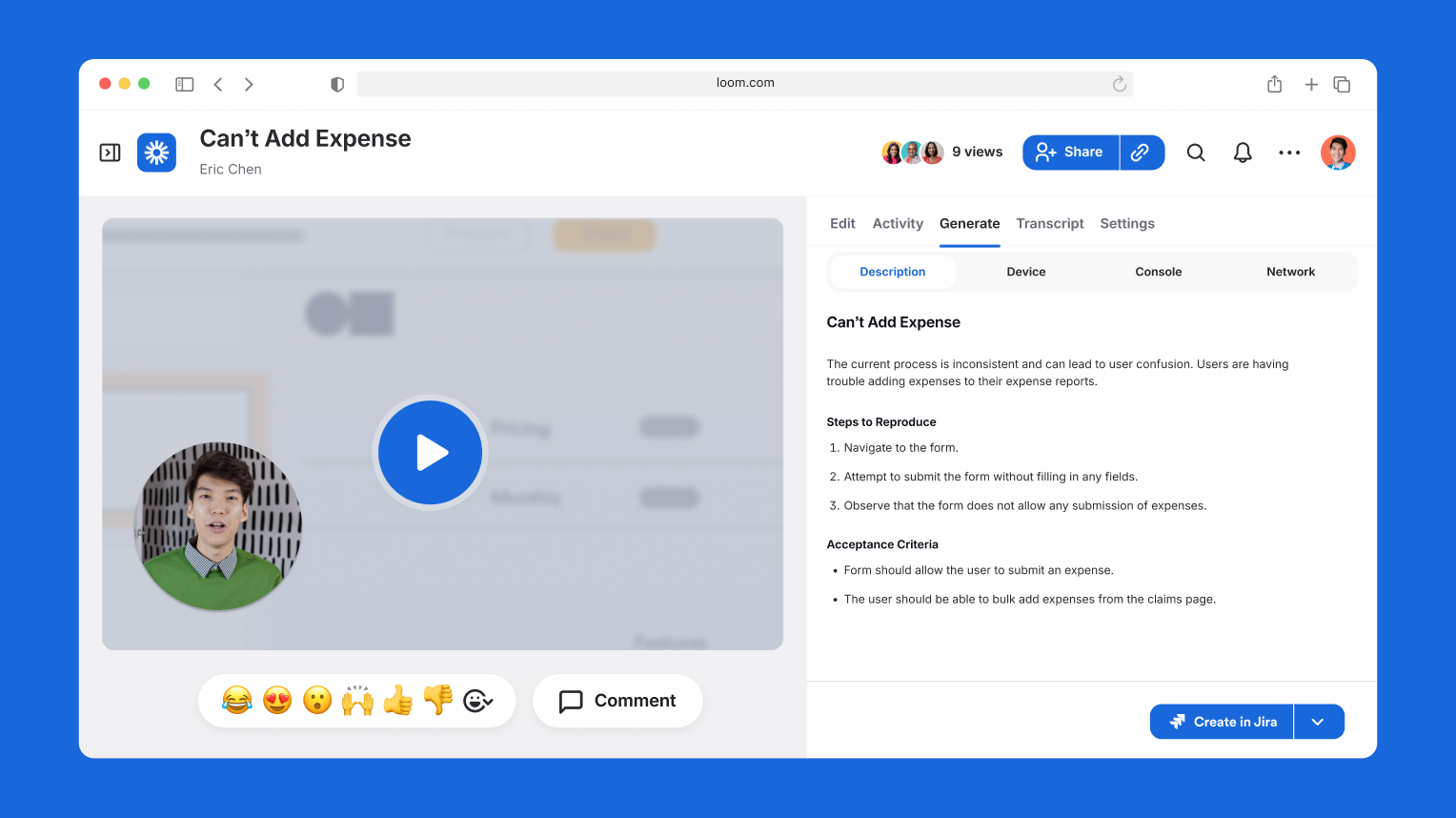Open the custom emoji reaction picker
1456x818 pixels.
pyautogui.click(x=478, y=701)
